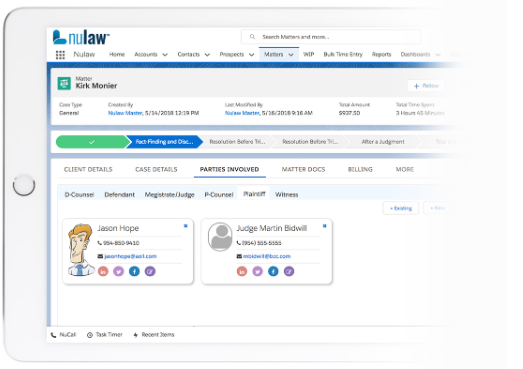Select the Witness sub-tab
The image size is (523, 369).
pos(287,195)
